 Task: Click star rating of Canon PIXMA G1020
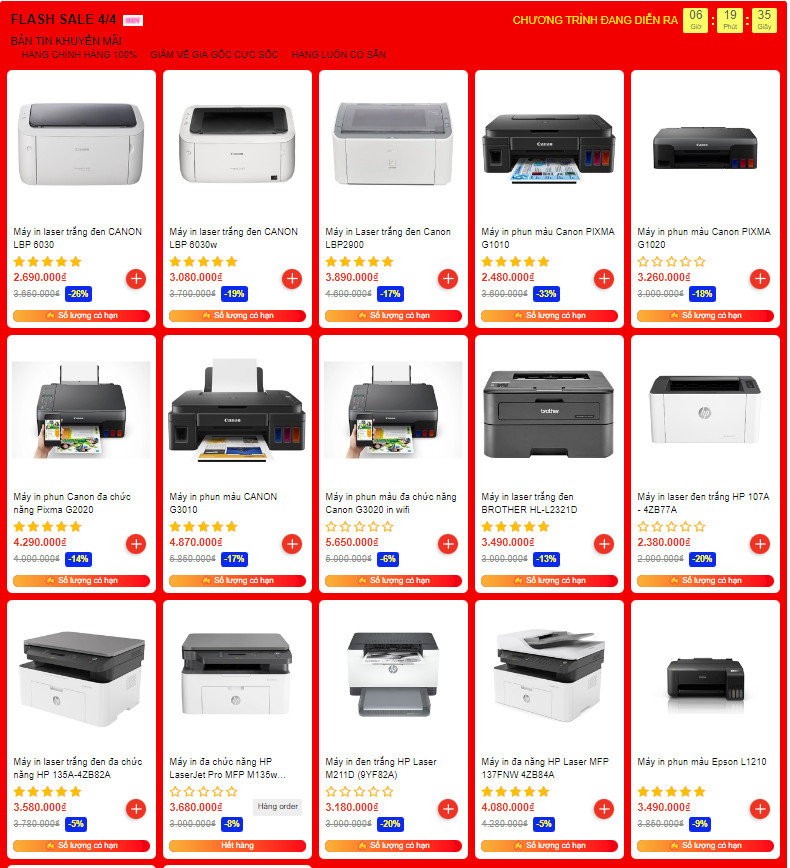pos(671,261)
